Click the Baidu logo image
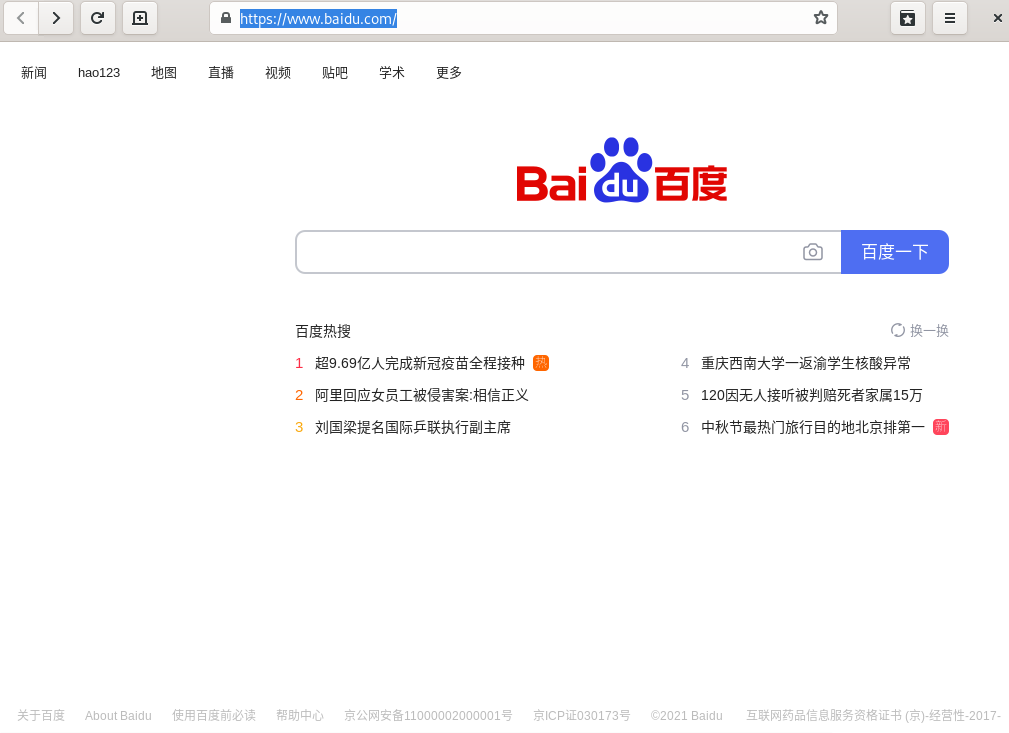 click(621, 171)
